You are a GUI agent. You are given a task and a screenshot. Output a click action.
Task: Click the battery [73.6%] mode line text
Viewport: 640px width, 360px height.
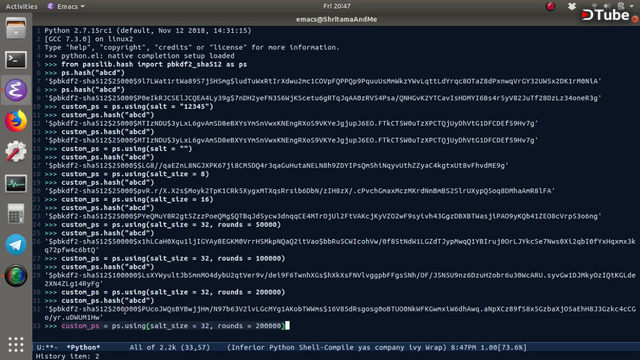[511, 347]
